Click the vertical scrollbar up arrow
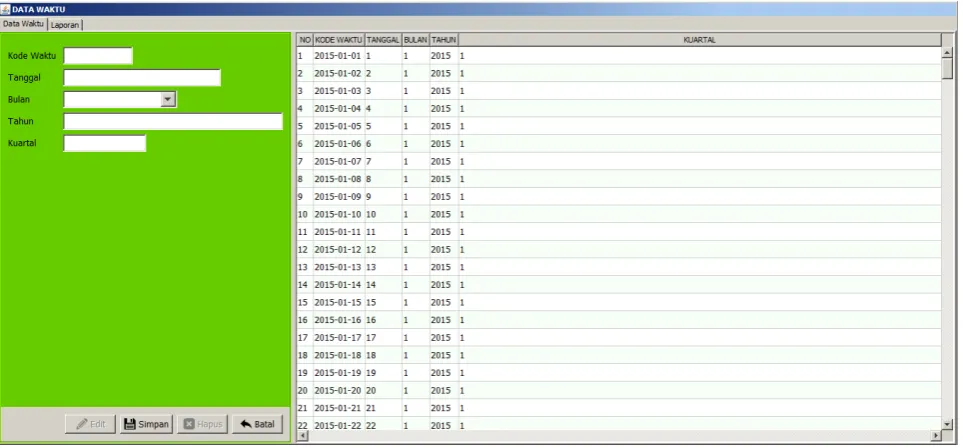This screenshot has height=448, width=963. point(947,53)
